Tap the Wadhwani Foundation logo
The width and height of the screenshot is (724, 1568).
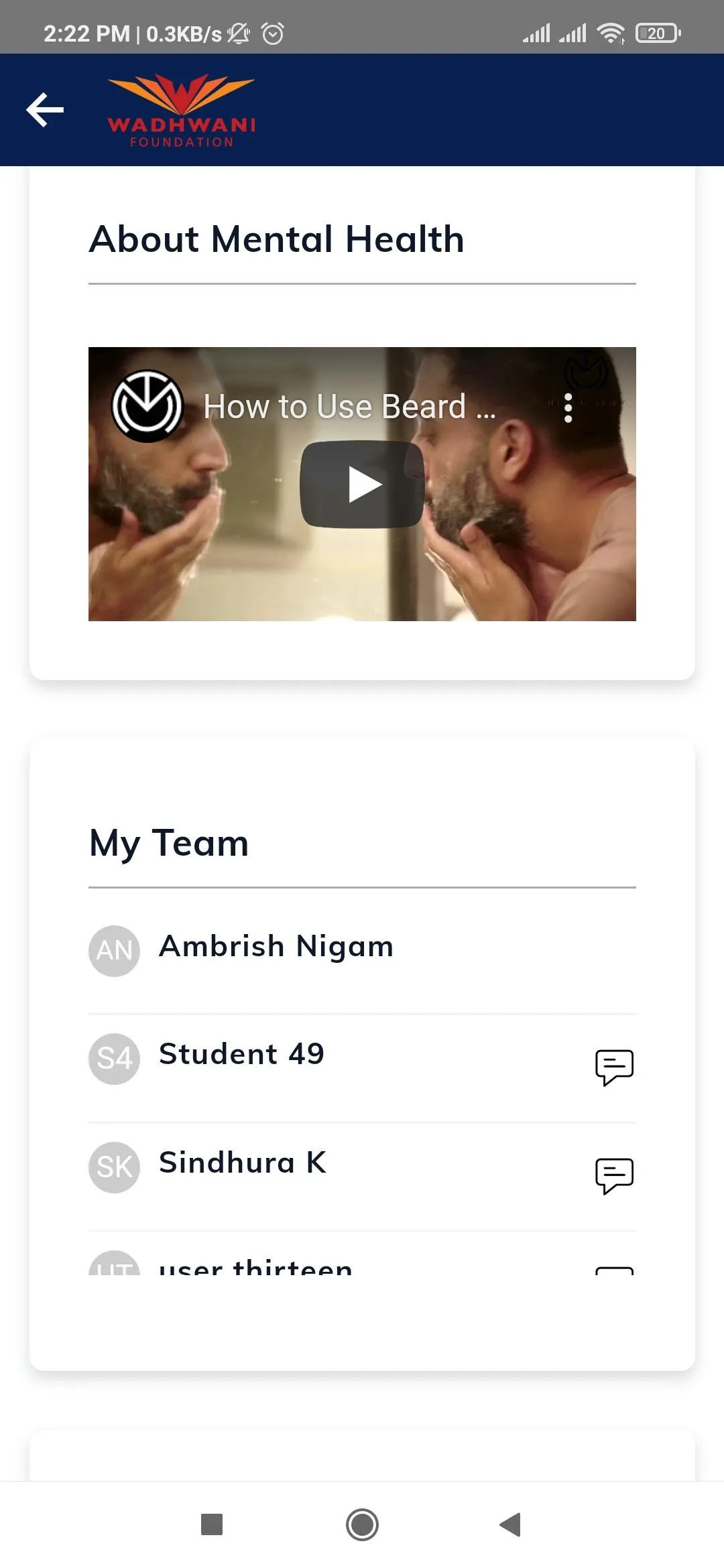(181, 111)
